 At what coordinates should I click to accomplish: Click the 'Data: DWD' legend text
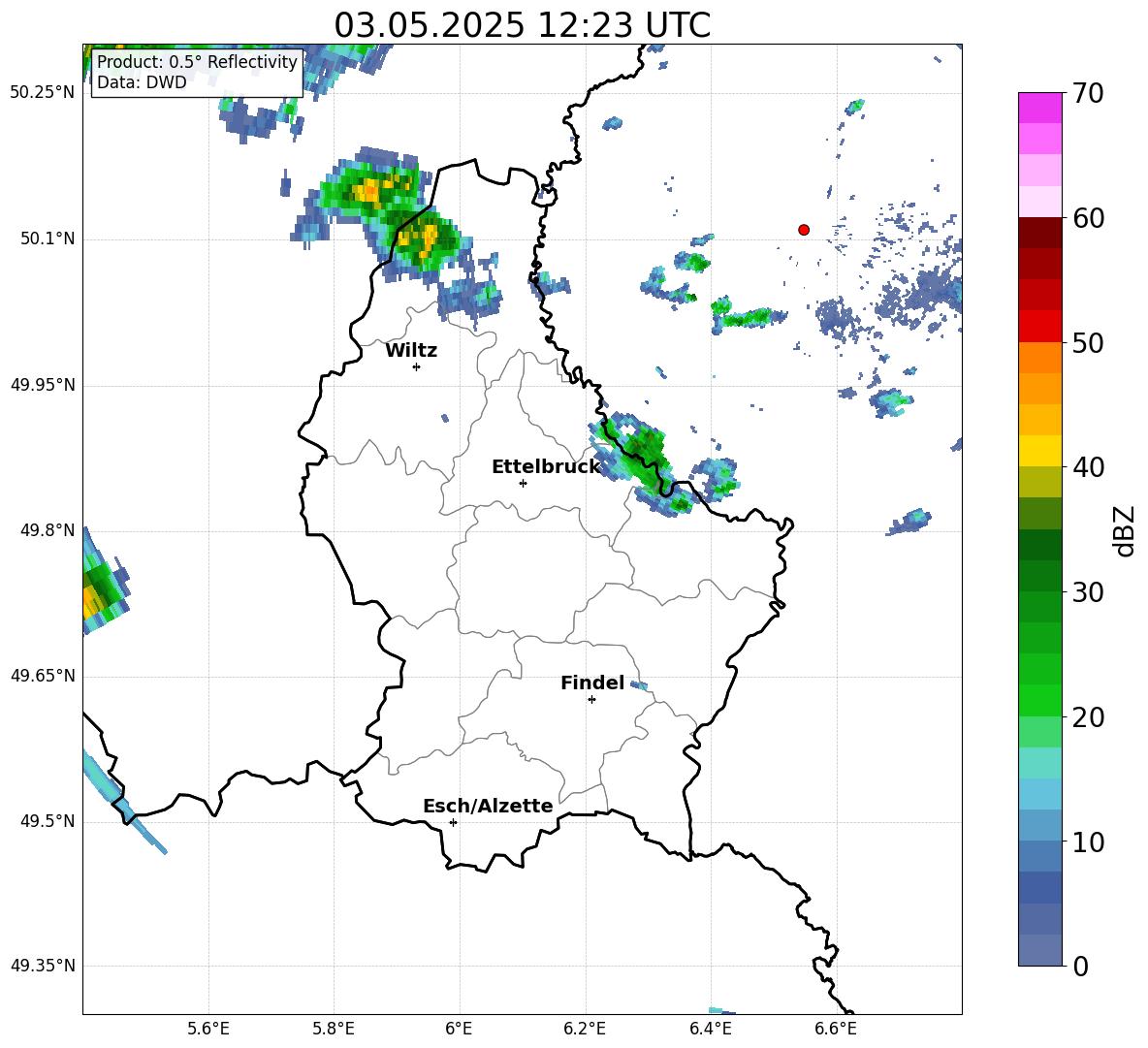point(142,82)
